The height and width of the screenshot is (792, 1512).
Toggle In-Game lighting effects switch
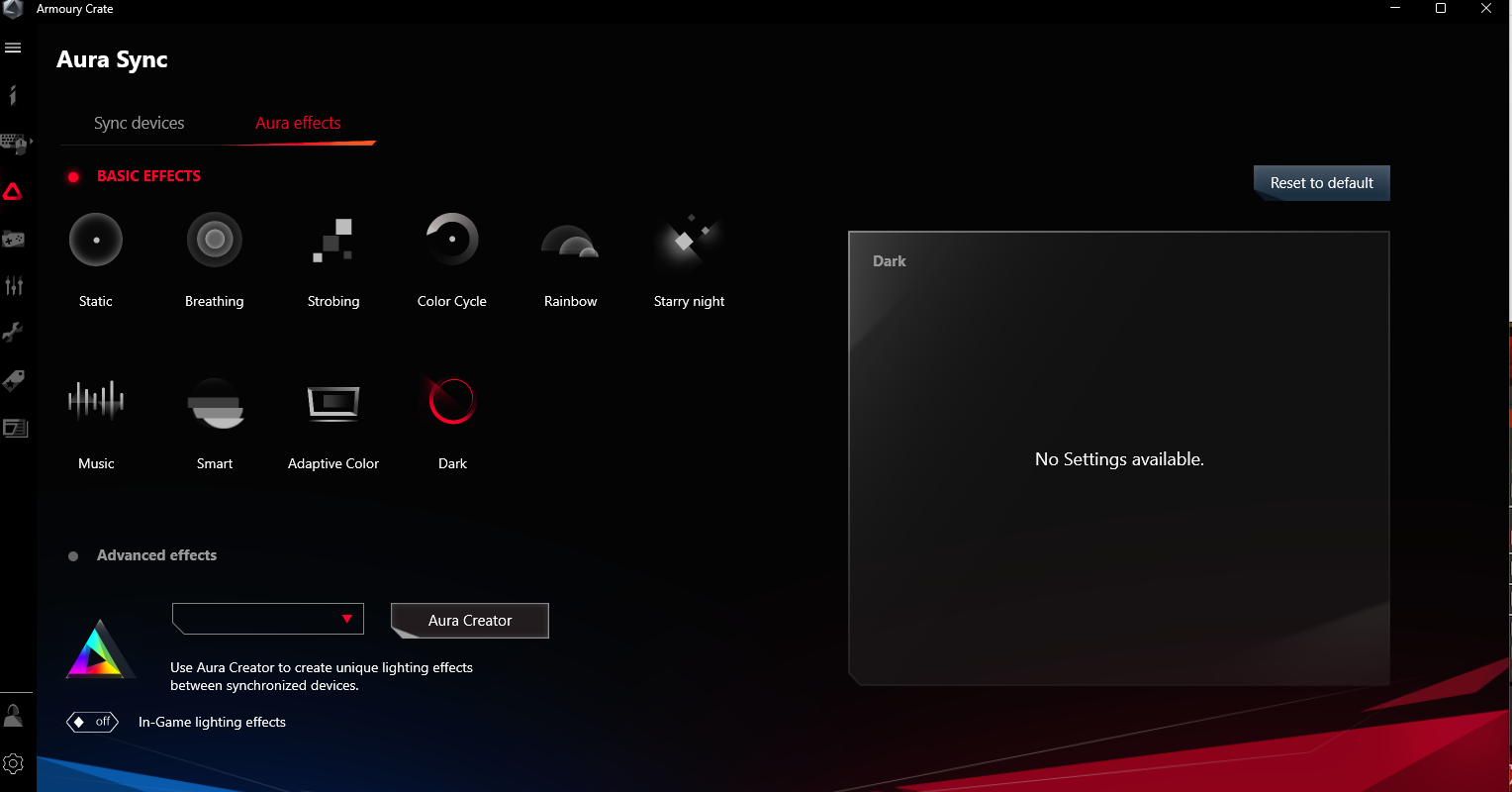click(93, 722)
